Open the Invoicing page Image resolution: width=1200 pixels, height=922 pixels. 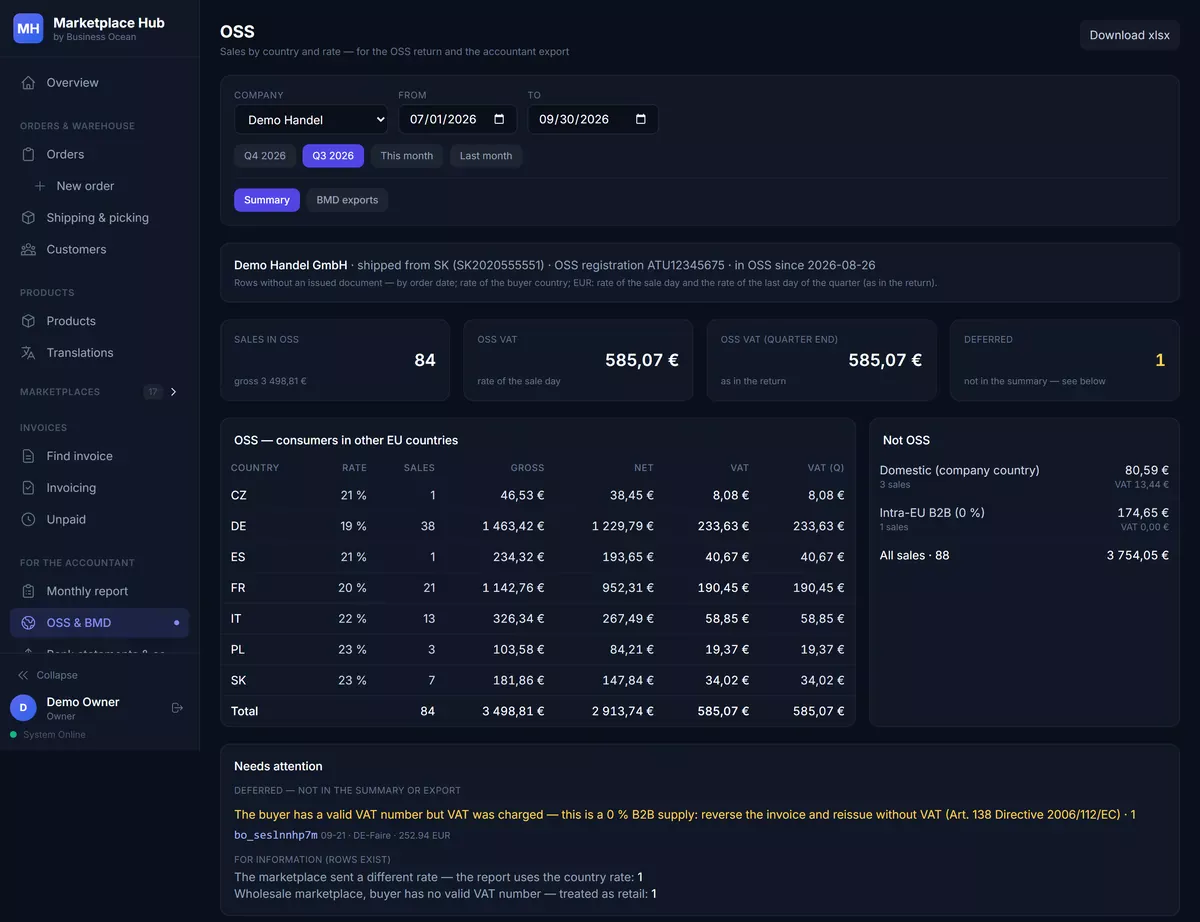[x=99, y=488]
